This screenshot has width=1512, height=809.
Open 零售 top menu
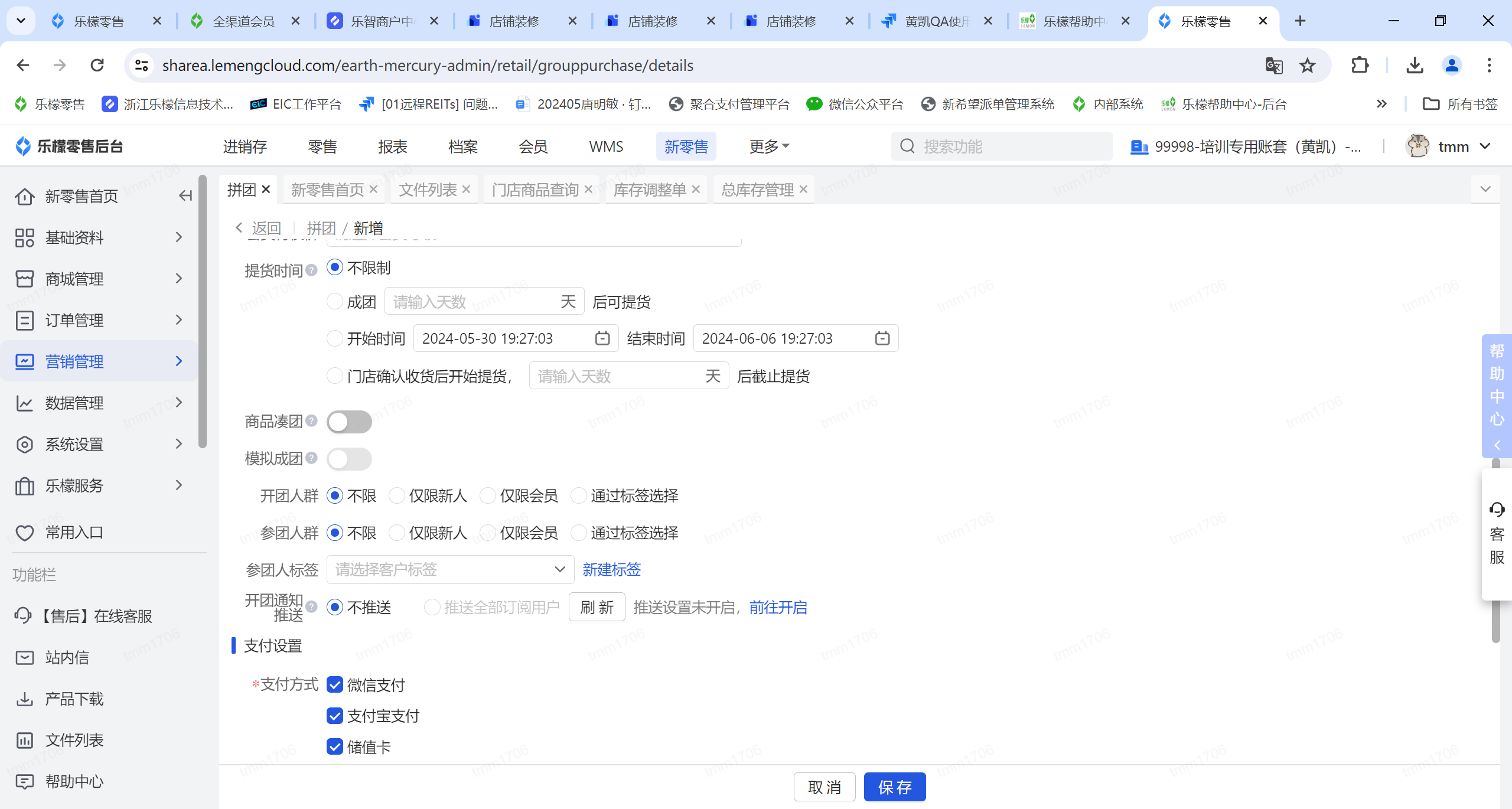[322, 146]
